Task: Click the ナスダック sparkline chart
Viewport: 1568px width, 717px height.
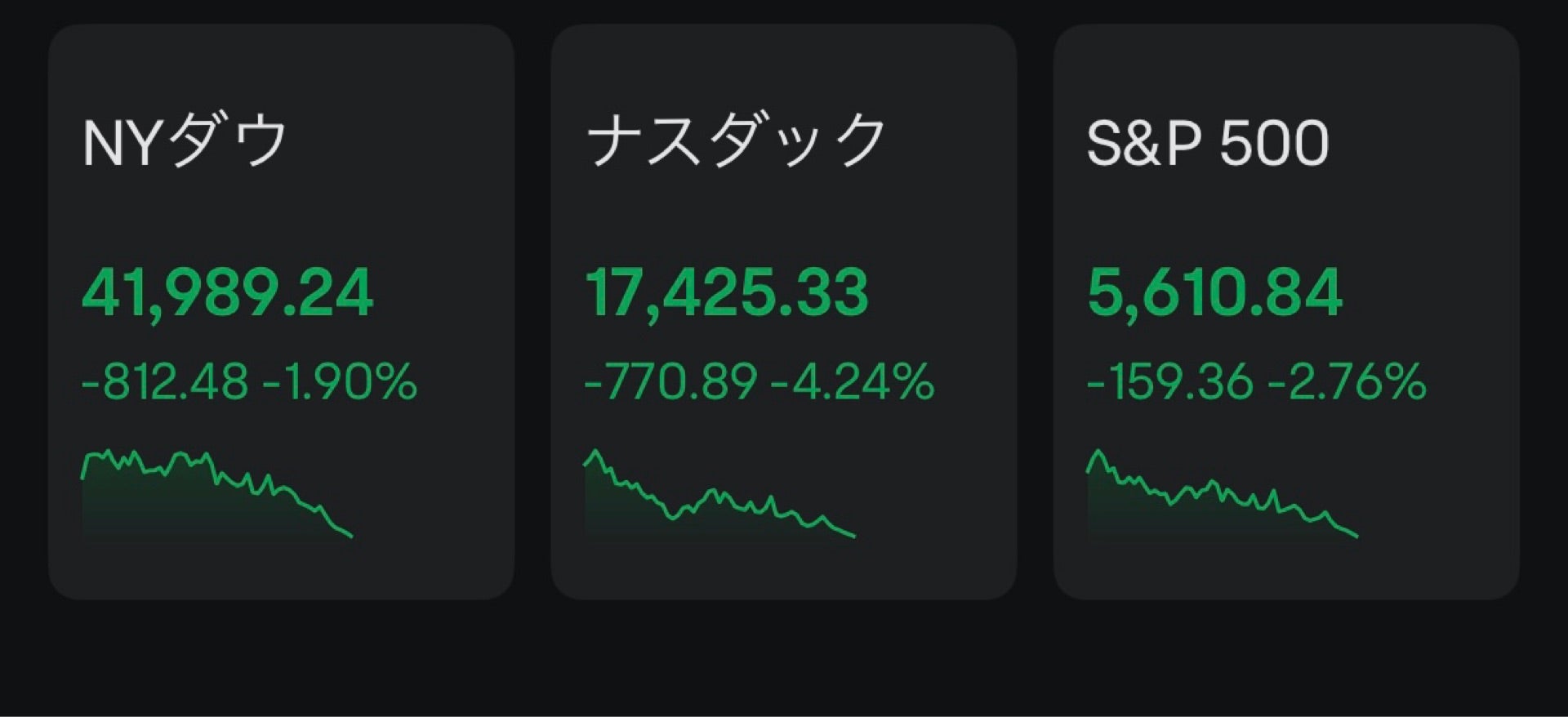Action: click(719, 494)
